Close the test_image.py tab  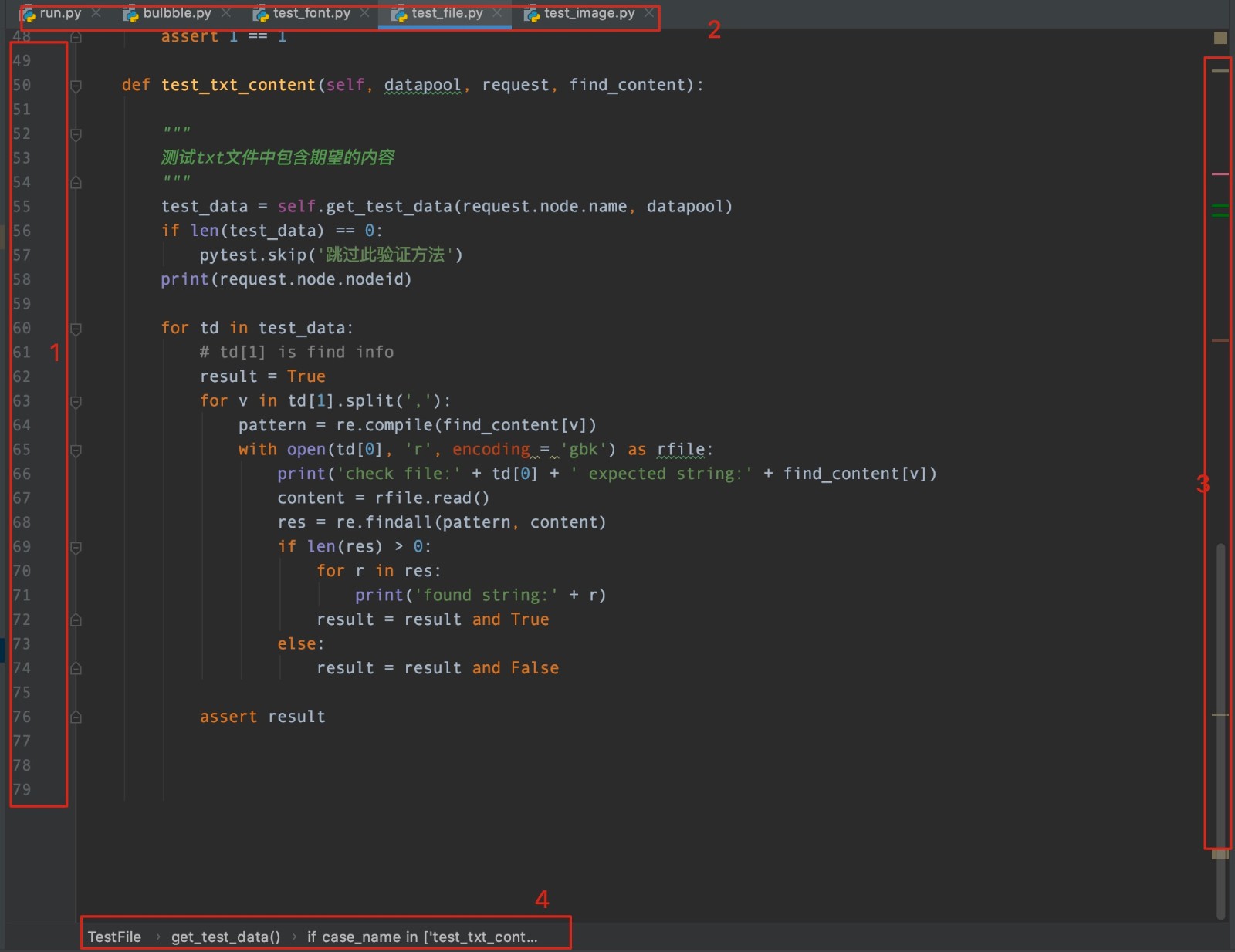(x=649, y=13)
